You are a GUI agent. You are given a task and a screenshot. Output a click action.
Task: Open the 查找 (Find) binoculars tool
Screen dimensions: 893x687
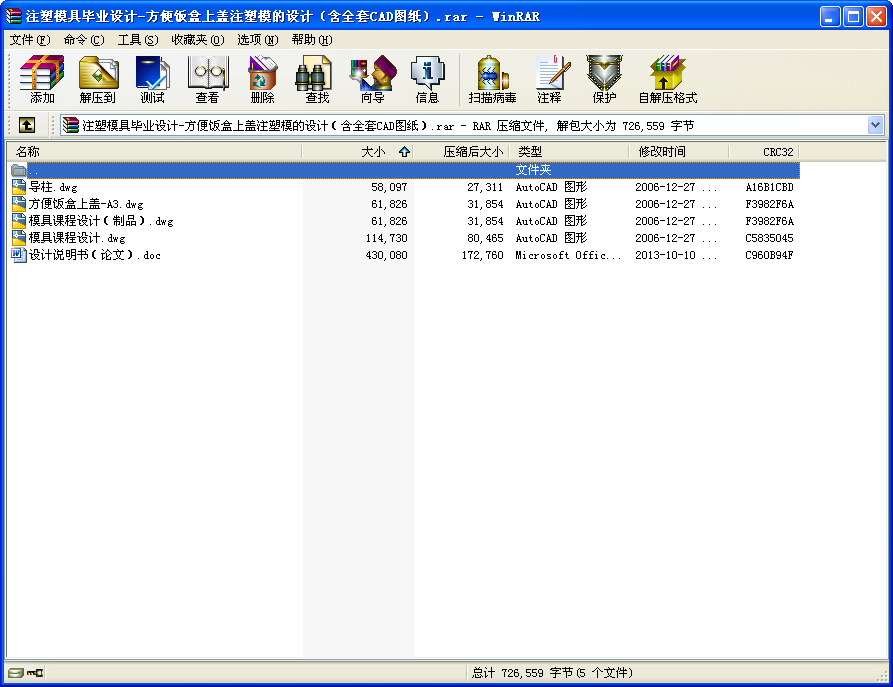[317, 80]
